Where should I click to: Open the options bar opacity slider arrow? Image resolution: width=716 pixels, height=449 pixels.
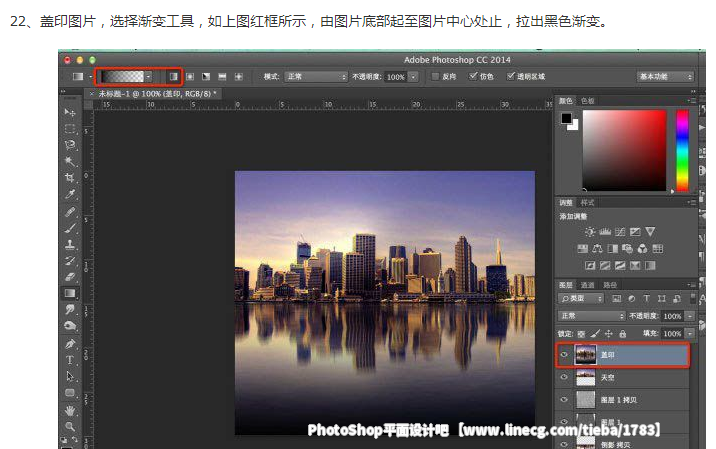pos(413,77)
